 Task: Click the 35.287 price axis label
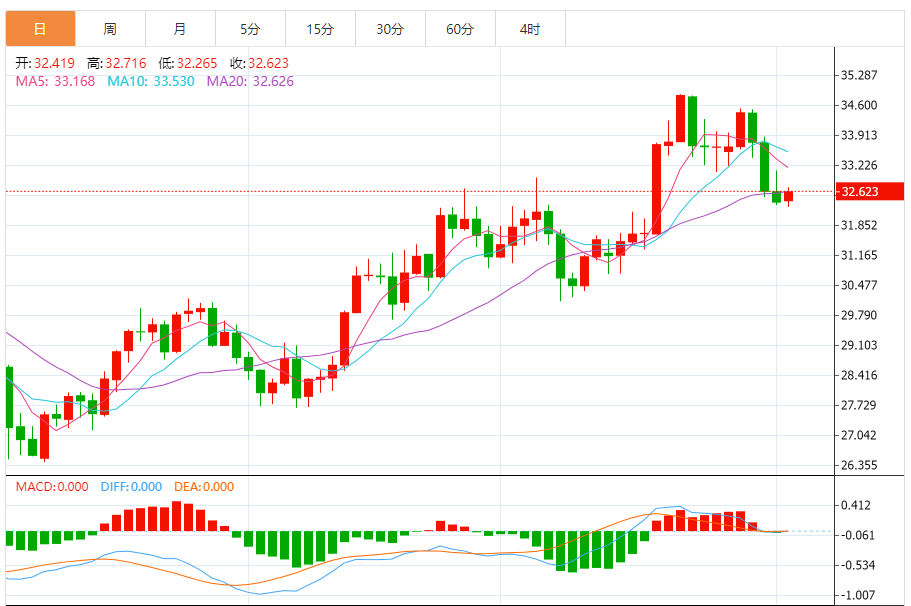(x=859, y=76)
